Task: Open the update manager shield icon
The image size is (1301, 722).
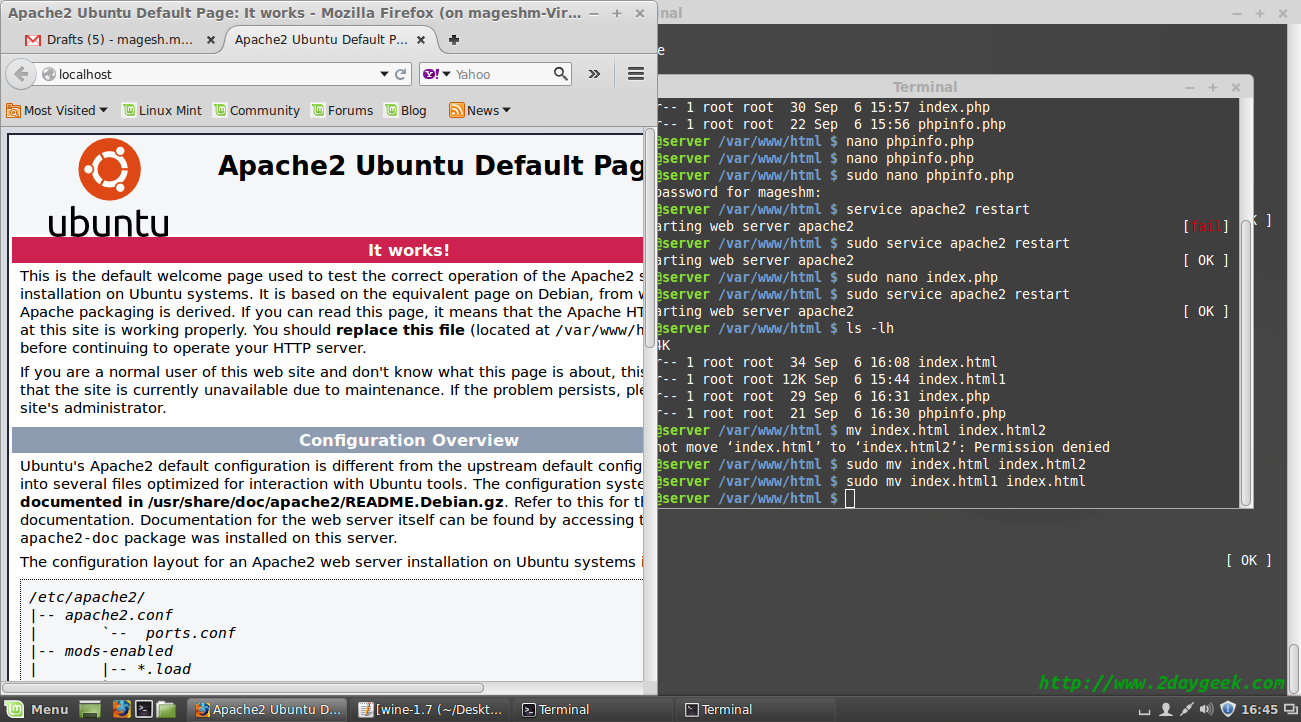Action: point(1228,709)
